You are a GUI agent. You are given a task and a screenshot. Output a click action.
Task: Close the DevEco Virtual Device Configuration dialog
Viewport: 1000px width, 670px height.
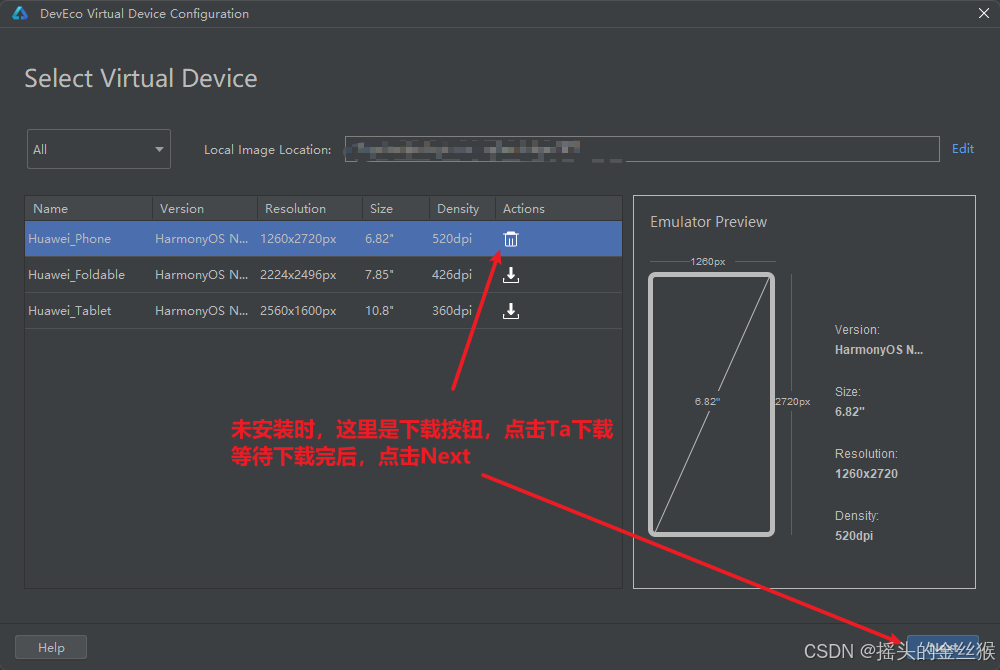[x=983, y=13]
